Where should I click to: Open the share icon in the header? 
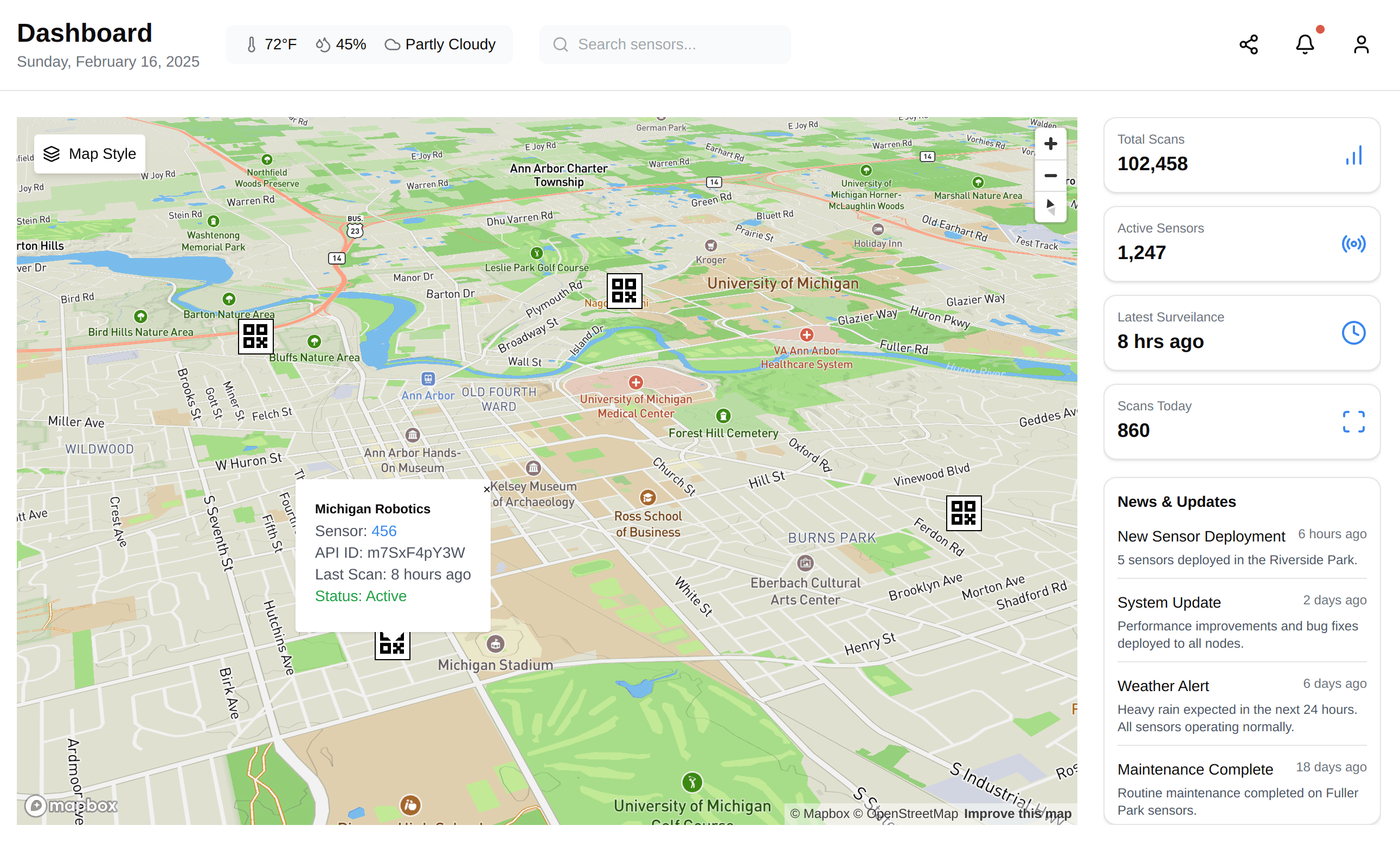(1248, 44)
